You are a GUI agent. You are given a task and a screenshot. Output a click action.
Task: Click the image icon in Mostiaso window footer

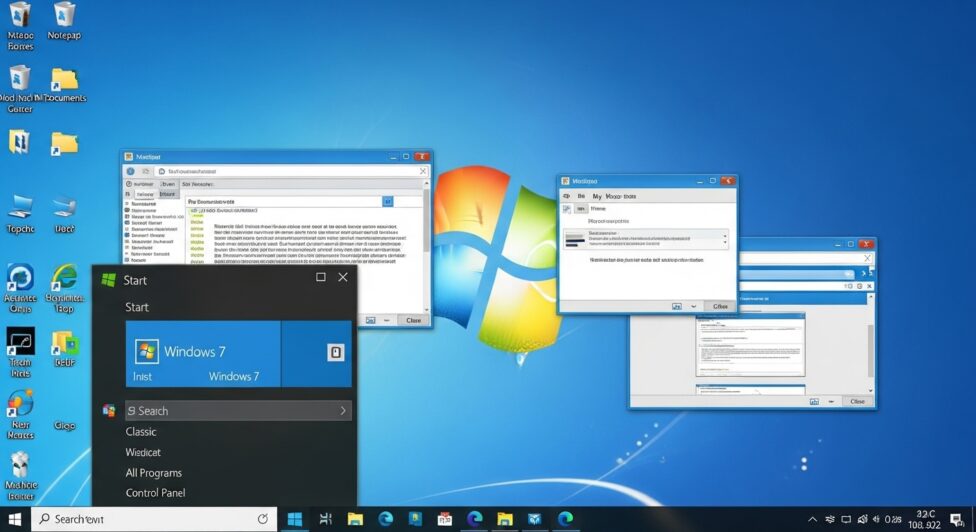(x=677, y=306)
